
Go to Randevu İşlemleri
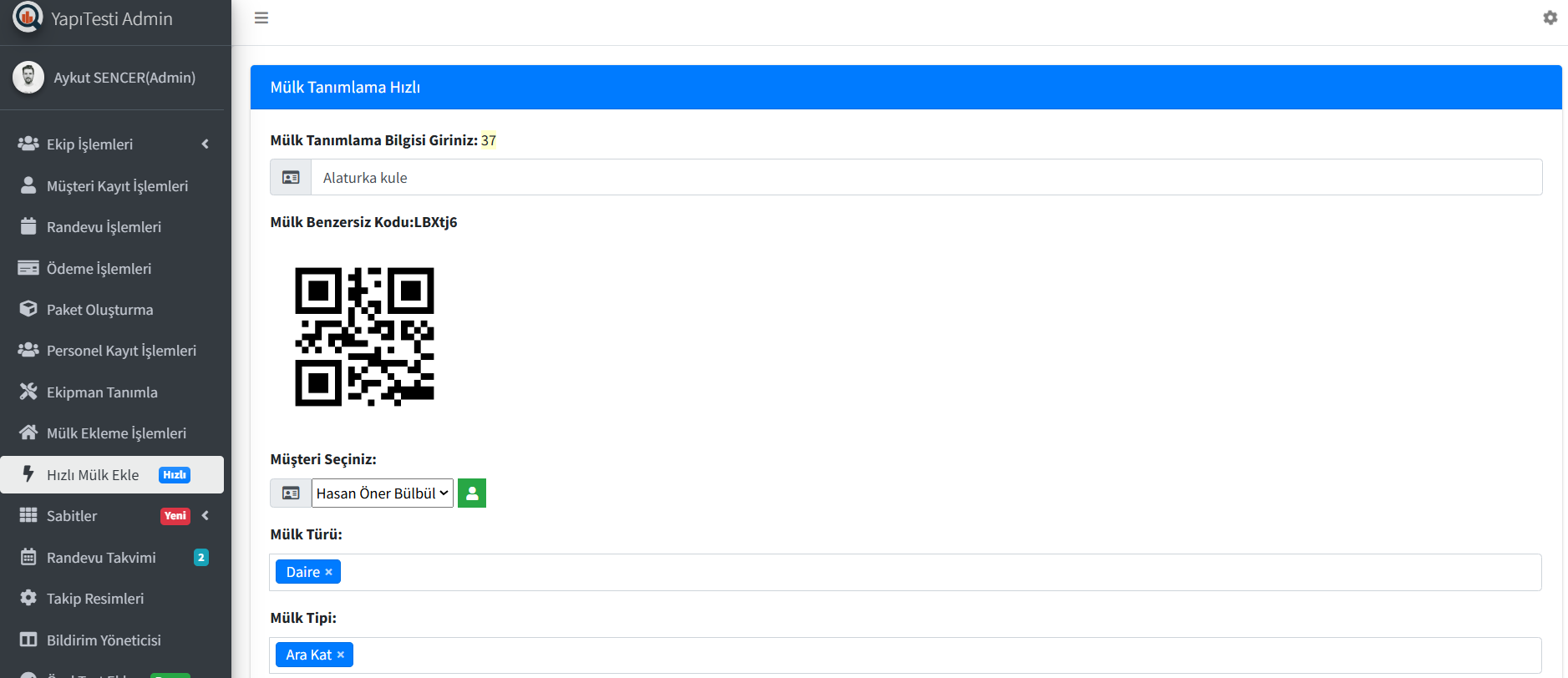[113, 226]
